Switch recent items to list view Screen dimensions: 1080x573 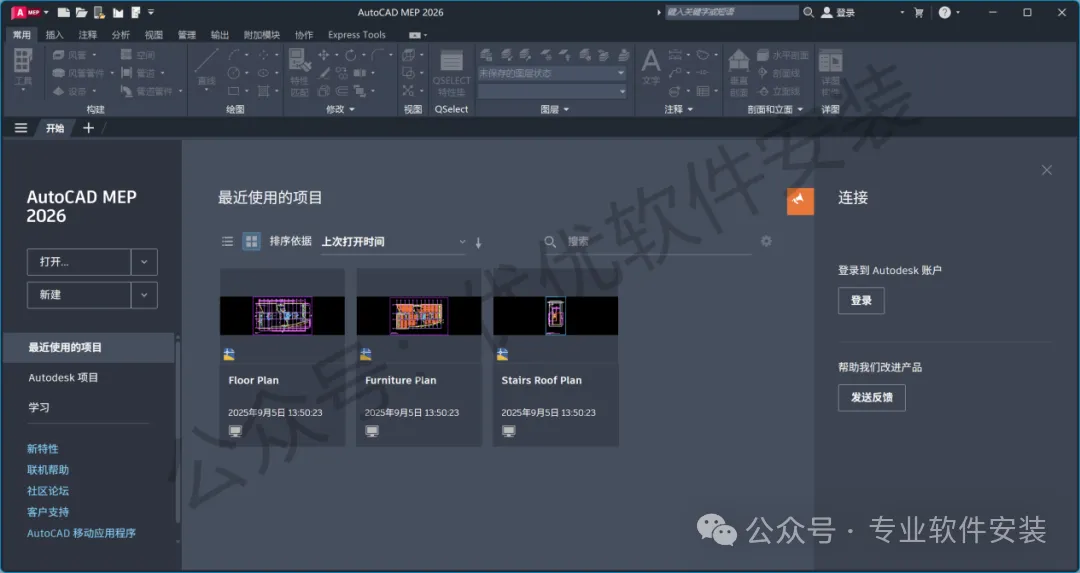tap(227, 241)
